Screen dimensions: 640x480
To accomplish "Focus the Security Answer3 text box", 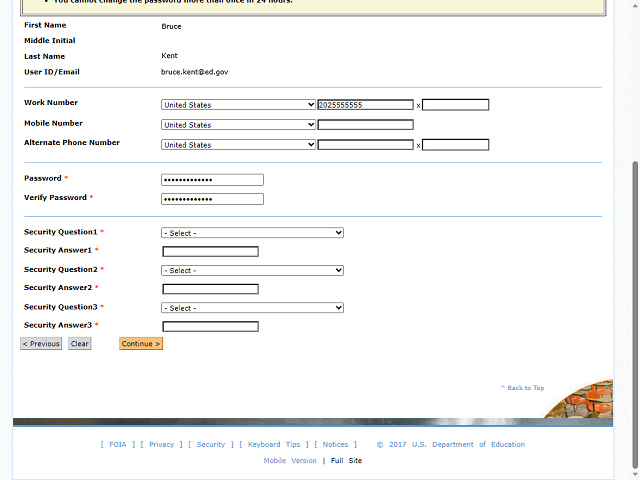I will 211,327.
